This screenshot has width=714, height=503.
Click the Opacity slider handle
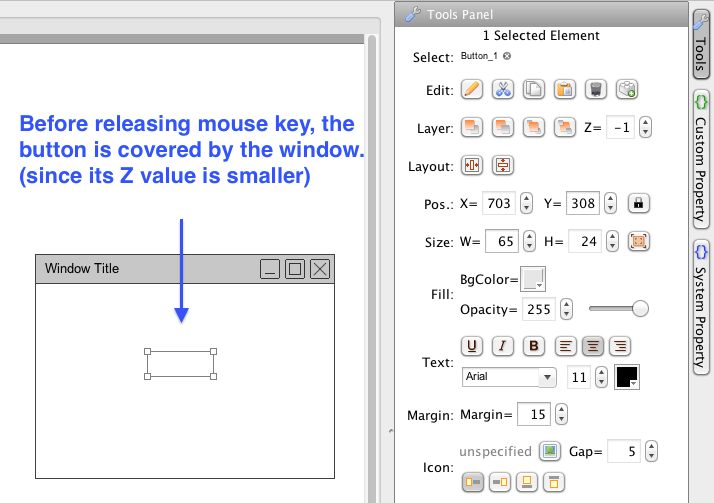click(x=641, y=308)
